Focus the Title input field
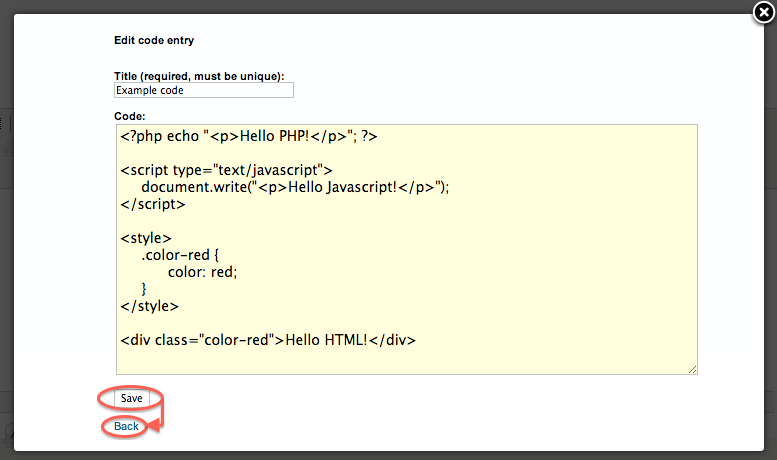This screenshot has height=460, width=777. click(x=204, y=90)
